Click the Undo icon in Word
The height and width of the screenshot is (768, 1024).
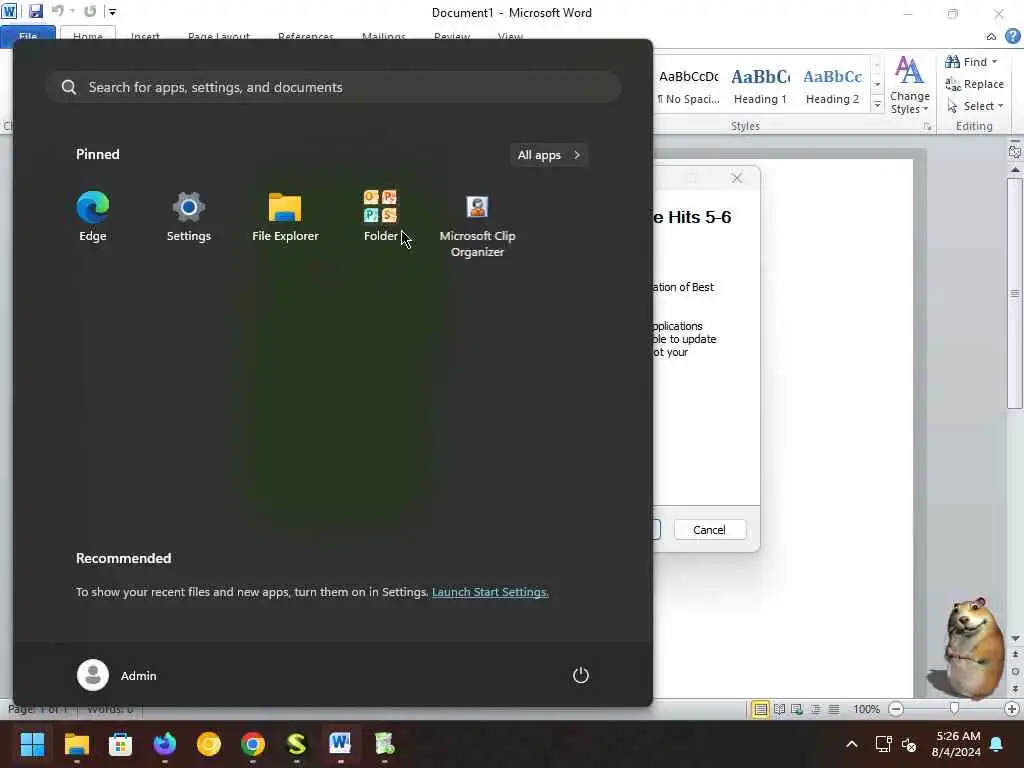pos(57,11)
